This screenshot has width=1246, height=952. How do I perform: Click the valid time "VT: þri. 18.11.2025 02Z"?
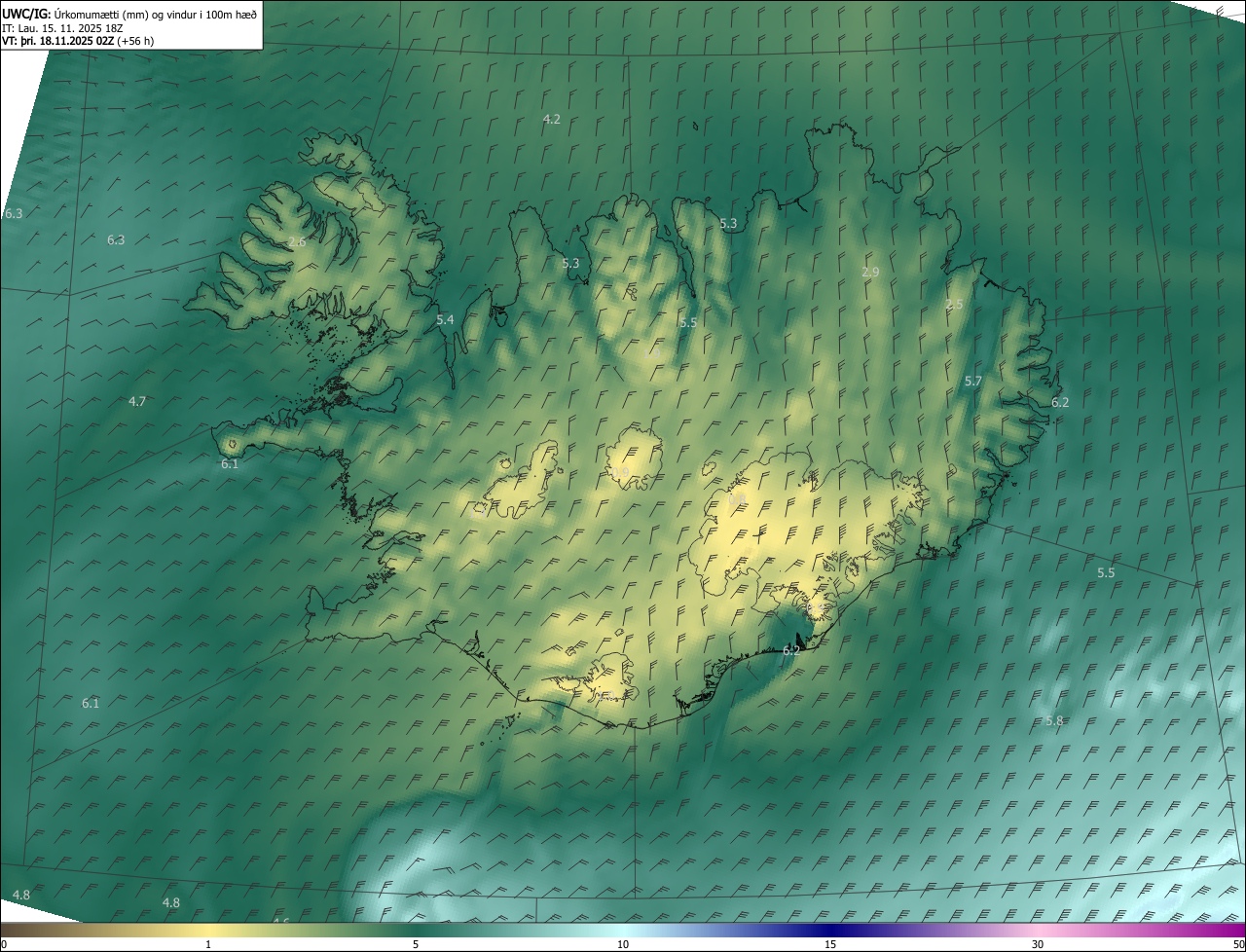58,41
